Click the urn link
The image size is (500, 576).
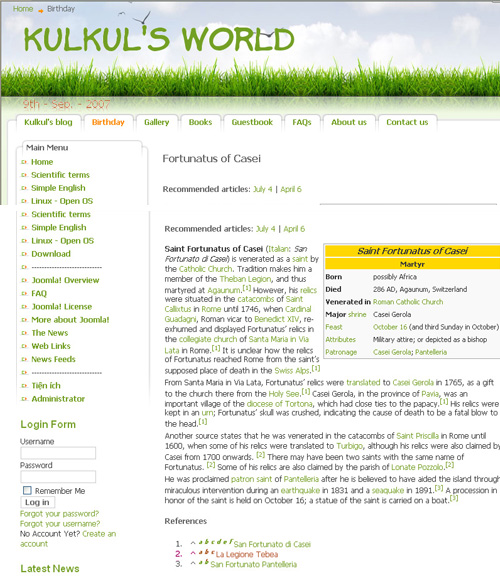point(207,413)
